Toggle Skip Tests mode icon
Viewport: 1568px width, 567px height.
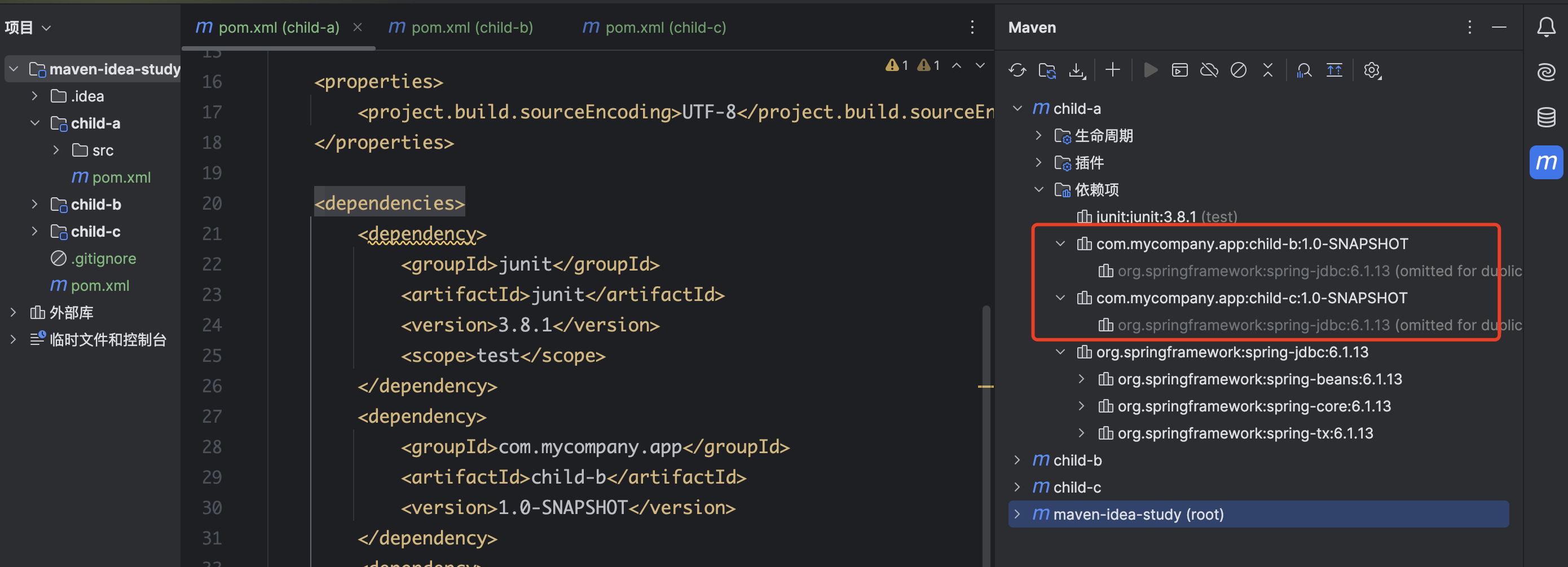point(1238,70)
